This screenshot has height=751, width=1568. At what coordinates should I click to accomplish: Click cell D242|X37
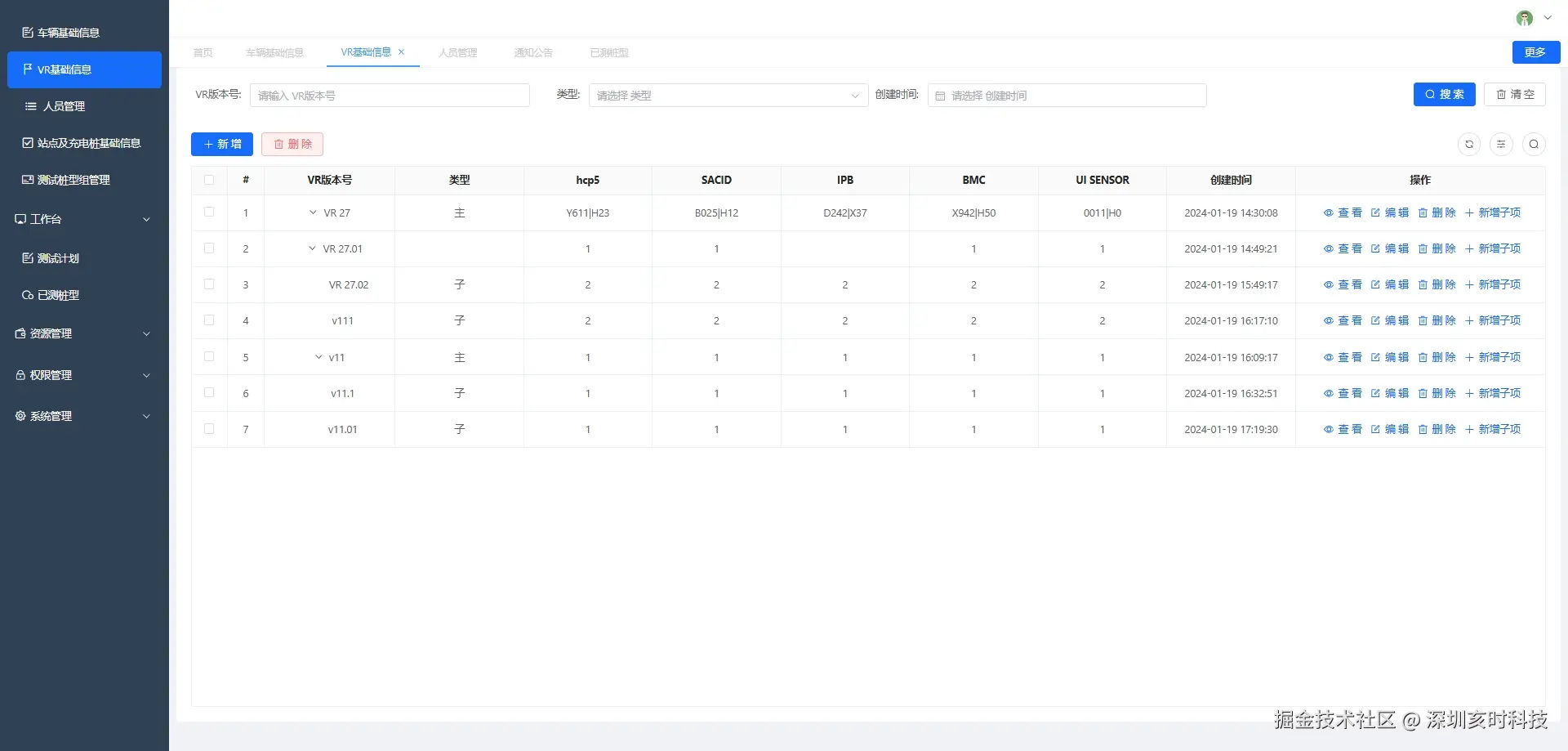point(845,213)
